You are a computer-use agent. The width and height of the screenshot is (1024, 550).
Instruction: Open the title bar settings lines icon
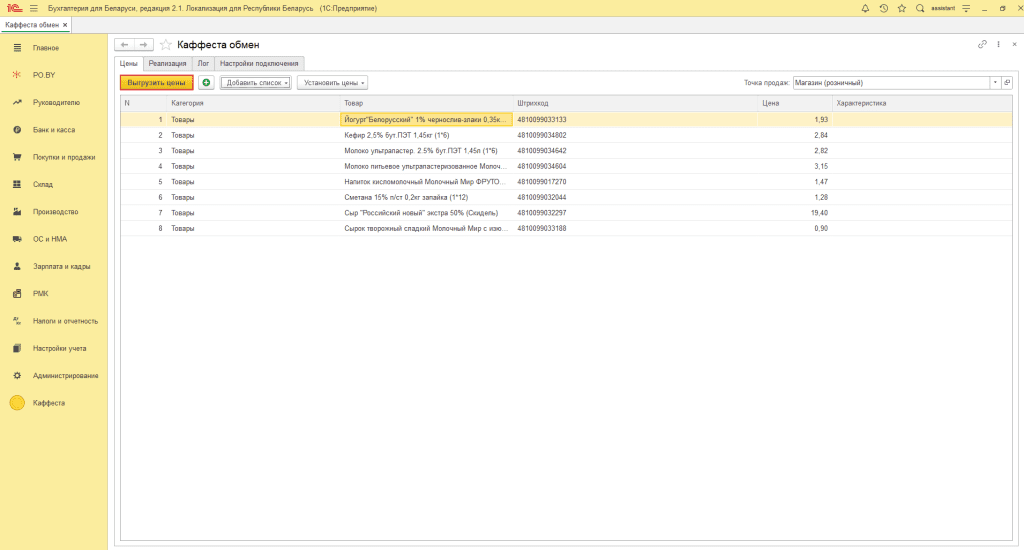(966, 8)
